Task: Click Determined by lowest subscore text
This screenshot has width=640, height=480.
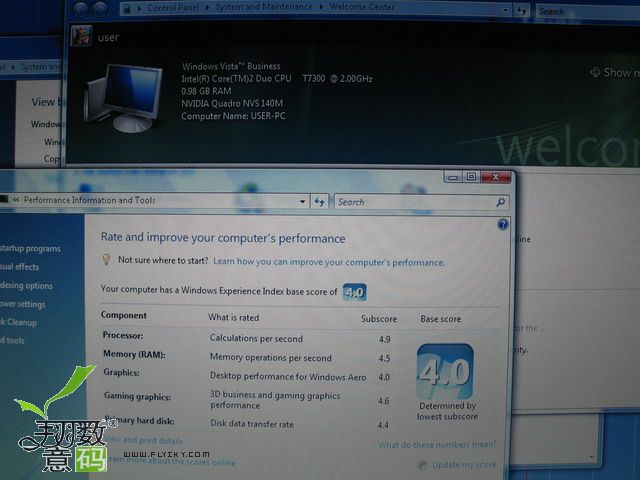Action: coord(447,411)
